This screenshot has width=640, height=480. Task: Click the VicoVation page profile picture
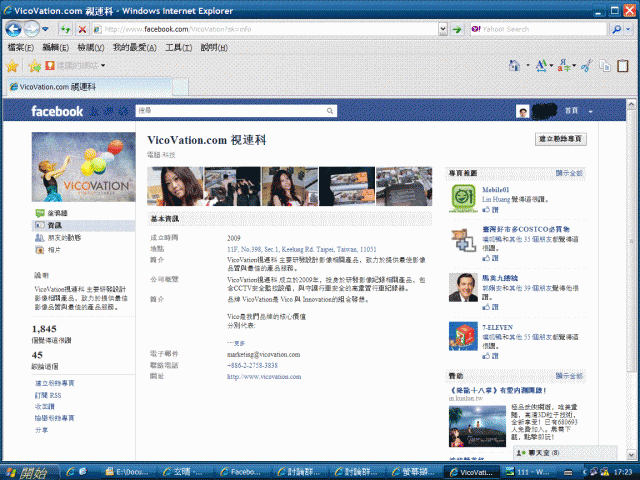coord(84,167)
